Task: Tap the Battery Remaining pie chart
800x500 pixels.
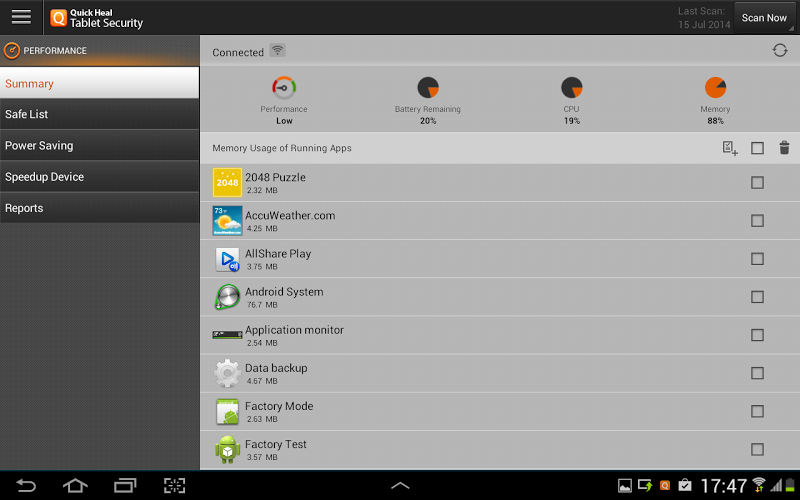Action: tap(428, 88)
